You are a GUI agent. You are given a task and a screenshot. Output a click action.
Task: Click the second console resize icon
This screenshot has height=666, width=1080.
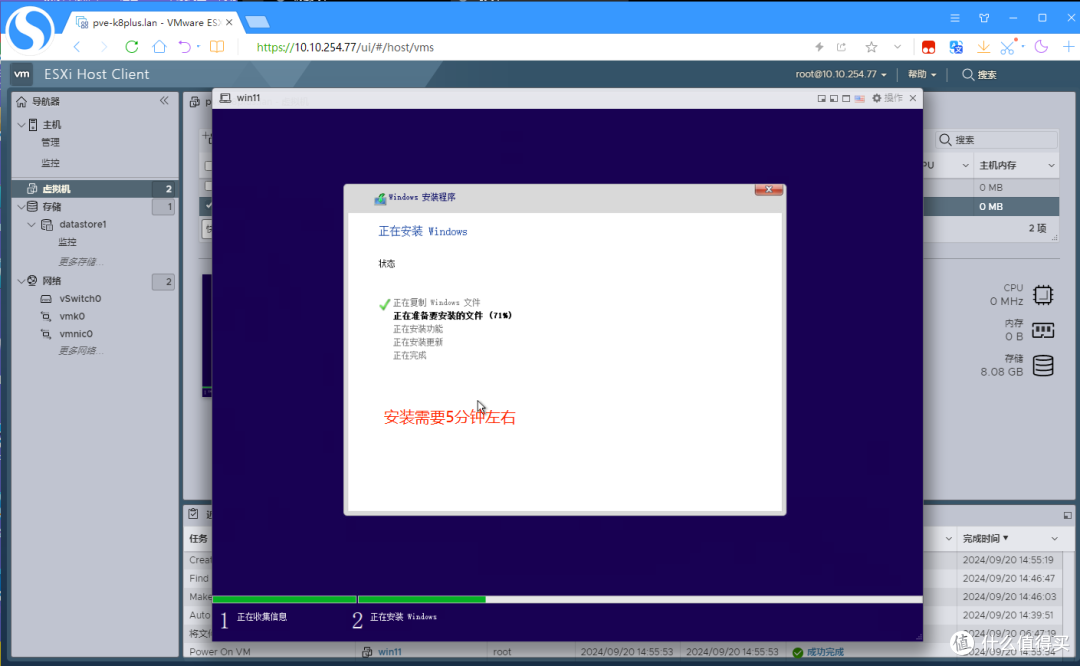[x=833, y=98]
